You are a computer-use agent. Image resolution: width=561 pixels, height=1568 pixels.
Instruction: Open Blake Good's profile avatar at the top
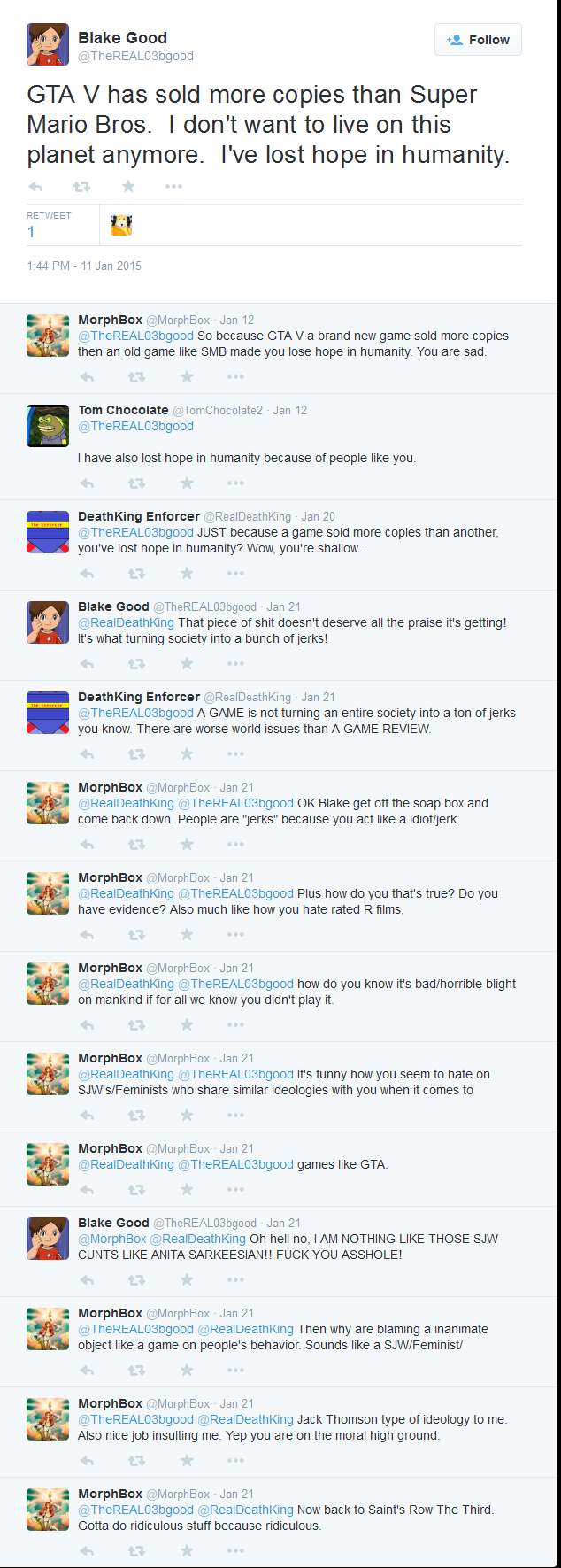[48, 44]
